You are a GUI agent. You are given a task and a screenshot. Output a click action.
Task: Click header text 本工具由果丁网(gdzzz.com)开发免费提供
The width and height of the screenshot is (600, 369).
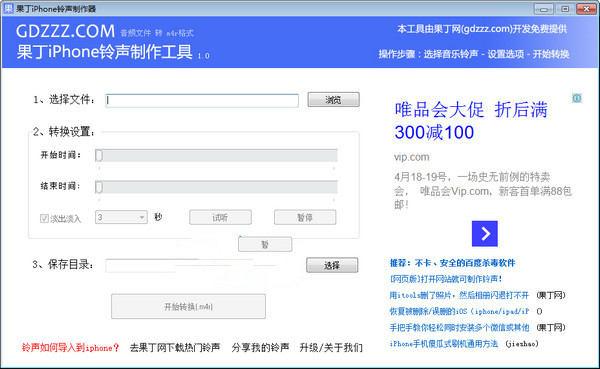482,29
